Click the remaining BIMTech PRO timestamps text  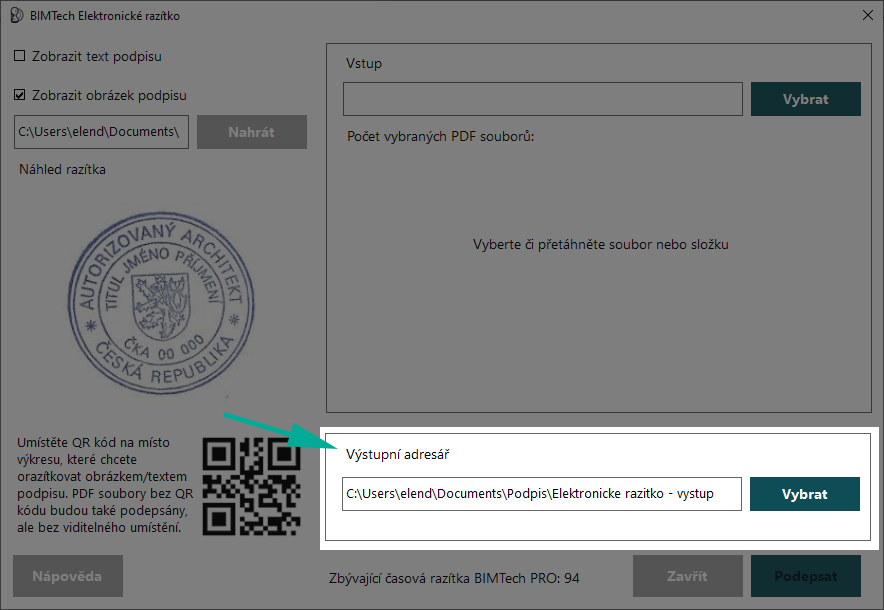(x=454, y=578)
